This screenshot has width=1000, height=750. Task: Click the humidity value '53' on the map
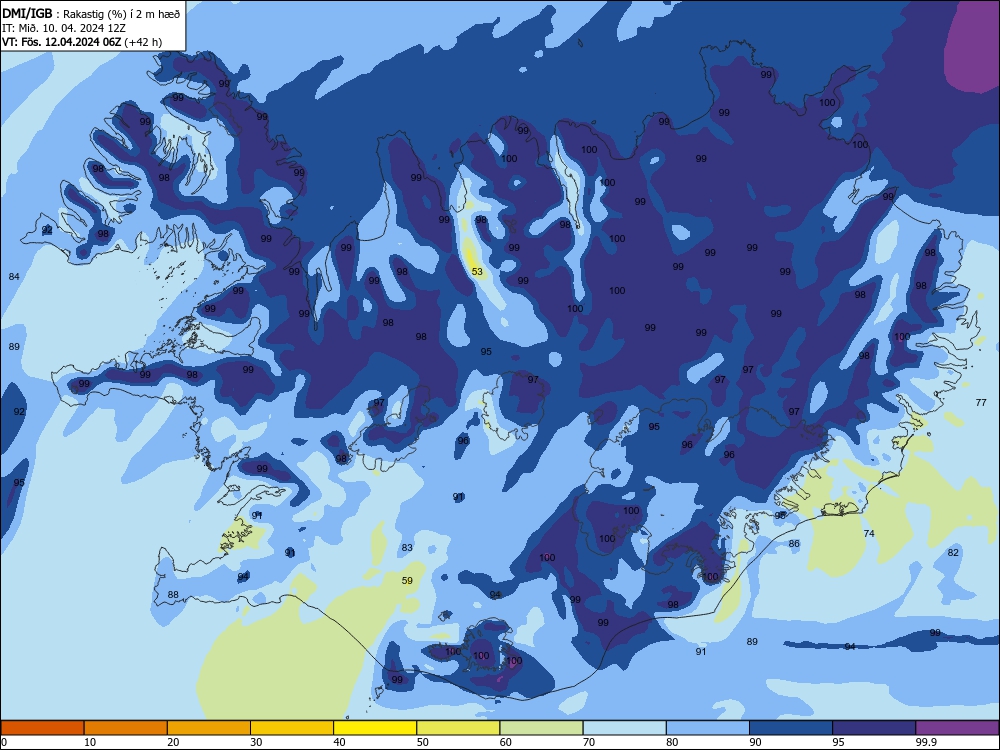[x=477, y=272]
